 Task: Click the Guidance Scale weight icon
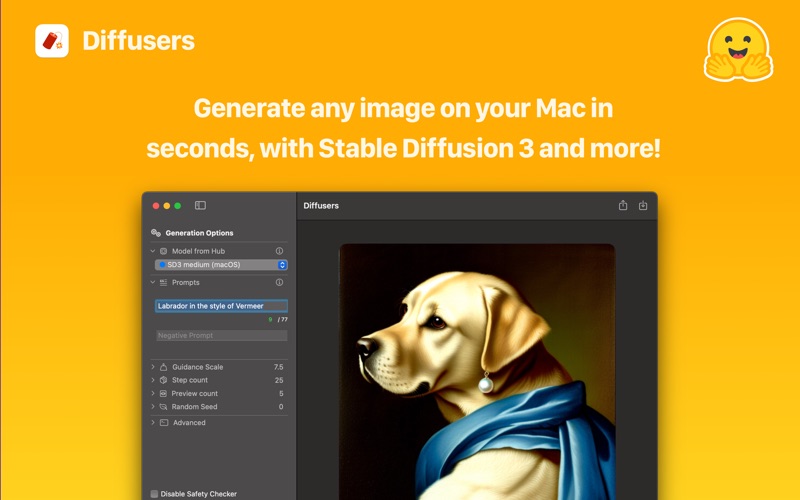(x=163, y=367)
